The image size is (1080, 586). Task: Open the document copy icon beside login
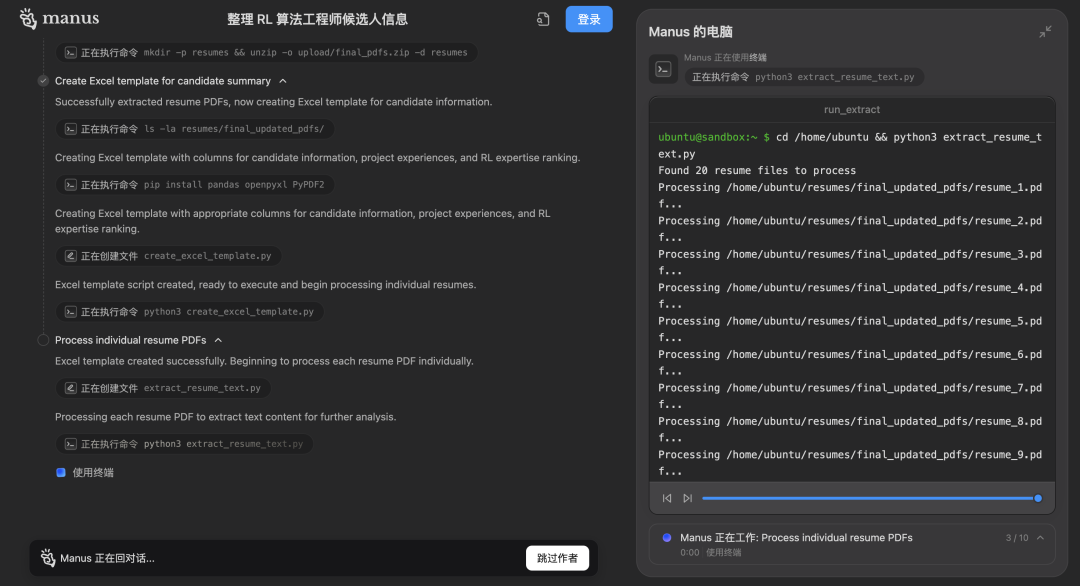tap(543, 19)
